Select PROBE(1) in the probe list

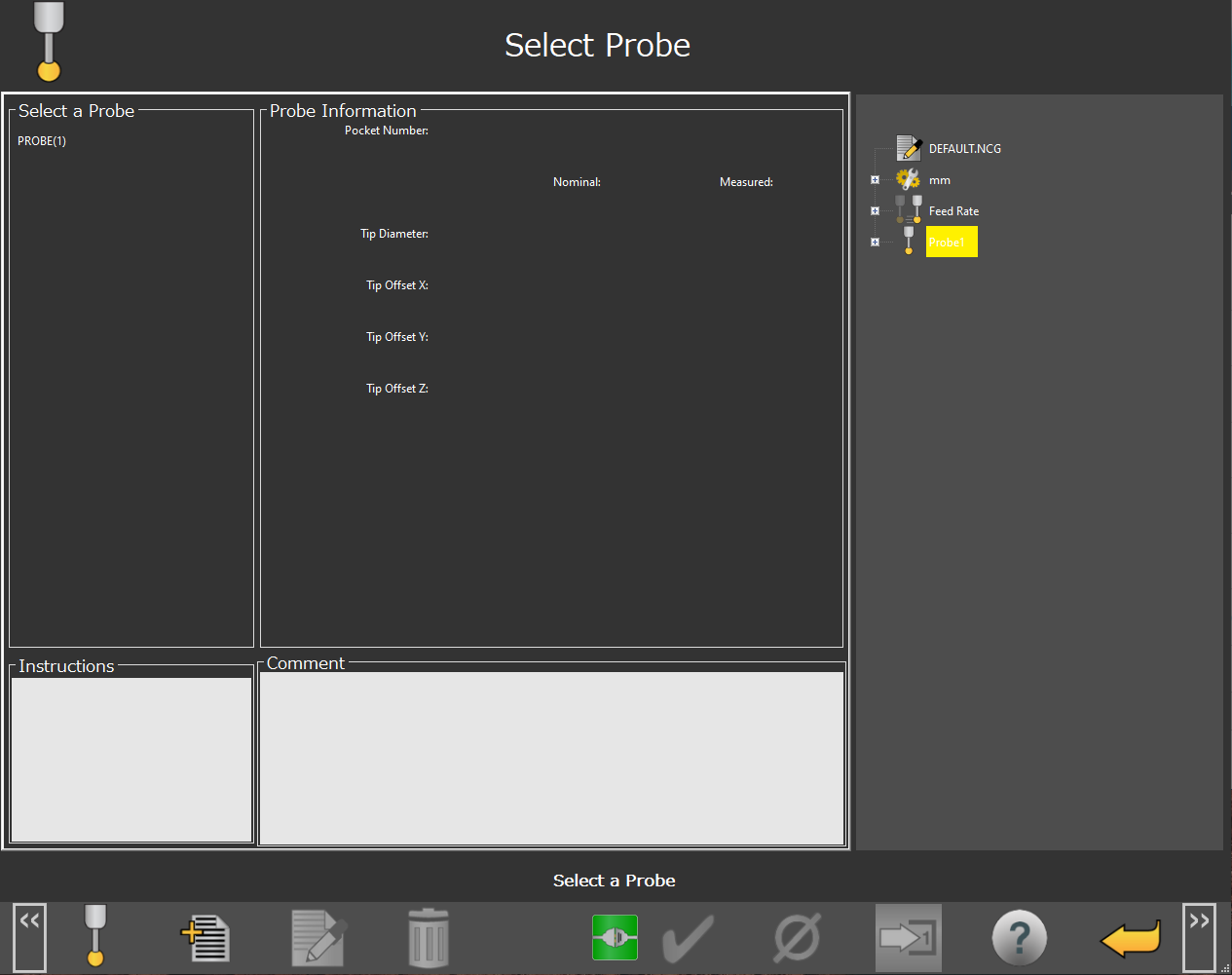[x=42, y=141]
